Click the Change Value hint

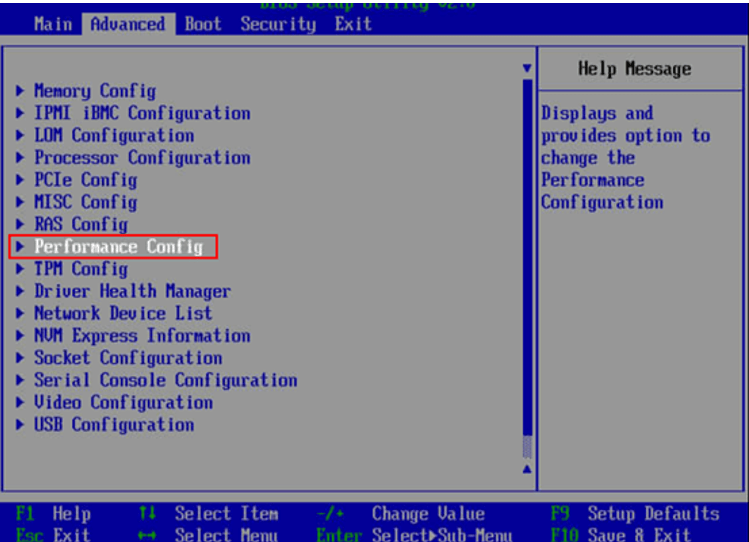(x=401, y=514)
